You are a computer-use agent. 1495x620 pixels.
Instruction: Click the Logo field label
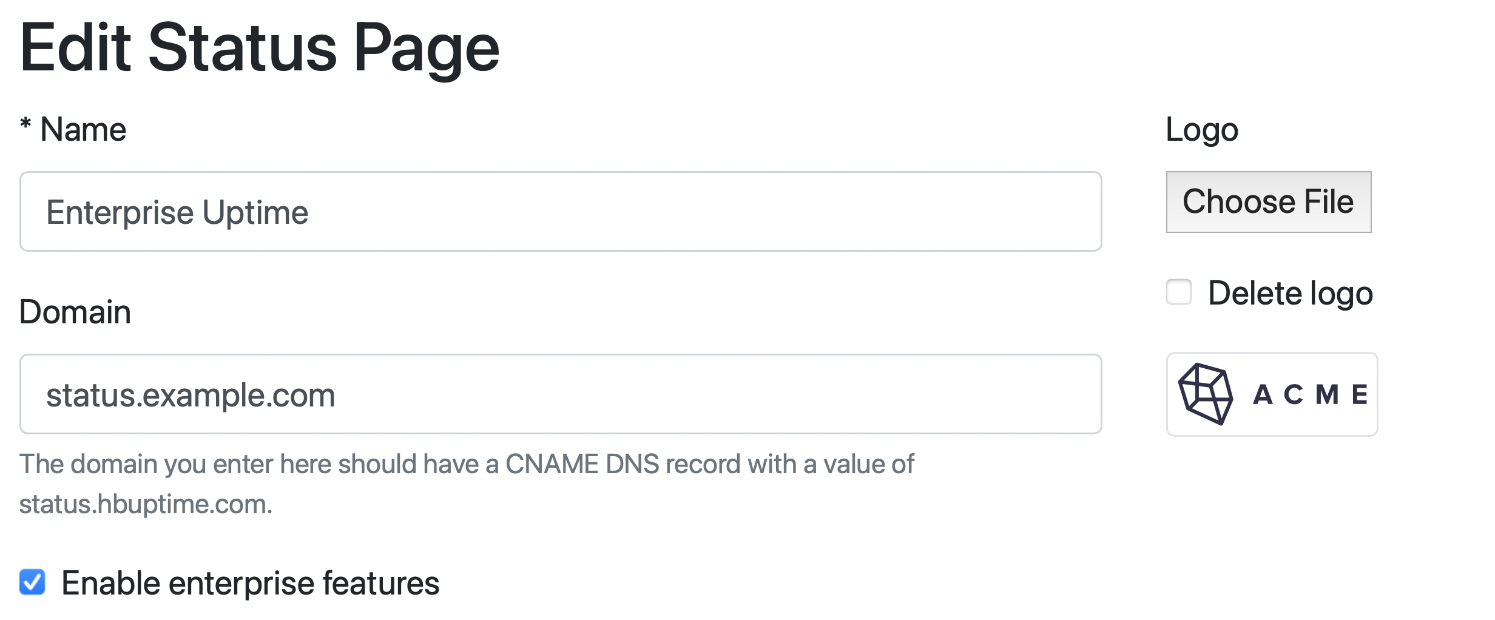[x=1202, y=130]
